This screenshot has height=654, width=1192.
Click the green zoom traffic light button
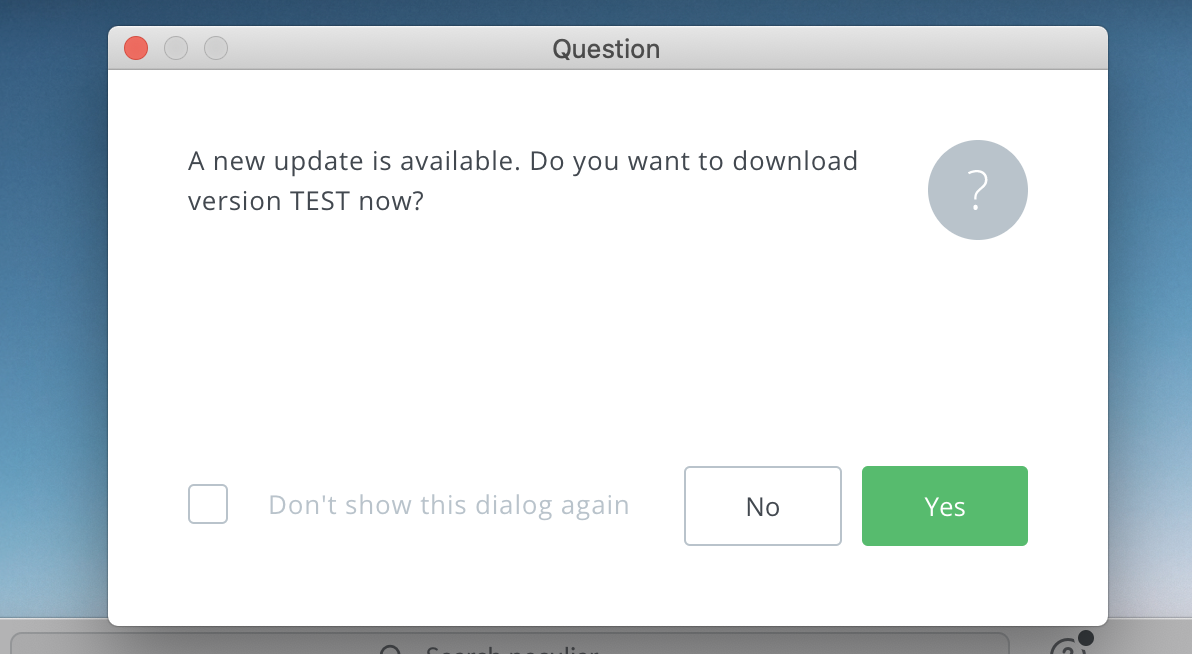point(216,48)
